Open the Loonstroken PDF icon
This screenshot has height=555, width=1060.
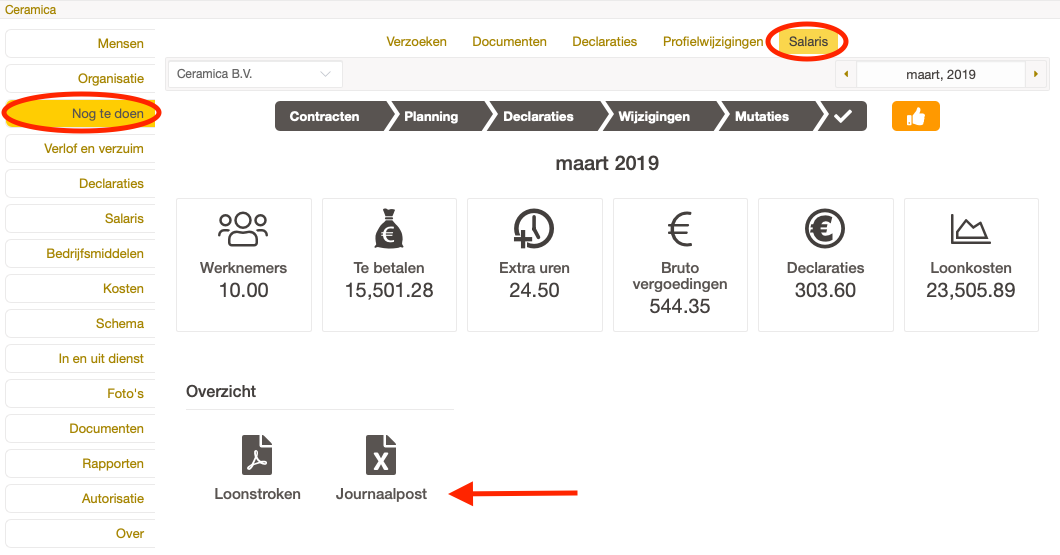coord(257,455)
